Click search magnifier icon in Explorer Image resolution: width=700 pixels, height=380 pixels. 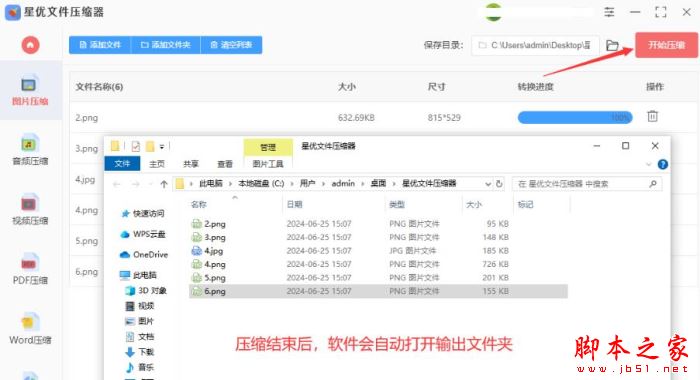653,184
